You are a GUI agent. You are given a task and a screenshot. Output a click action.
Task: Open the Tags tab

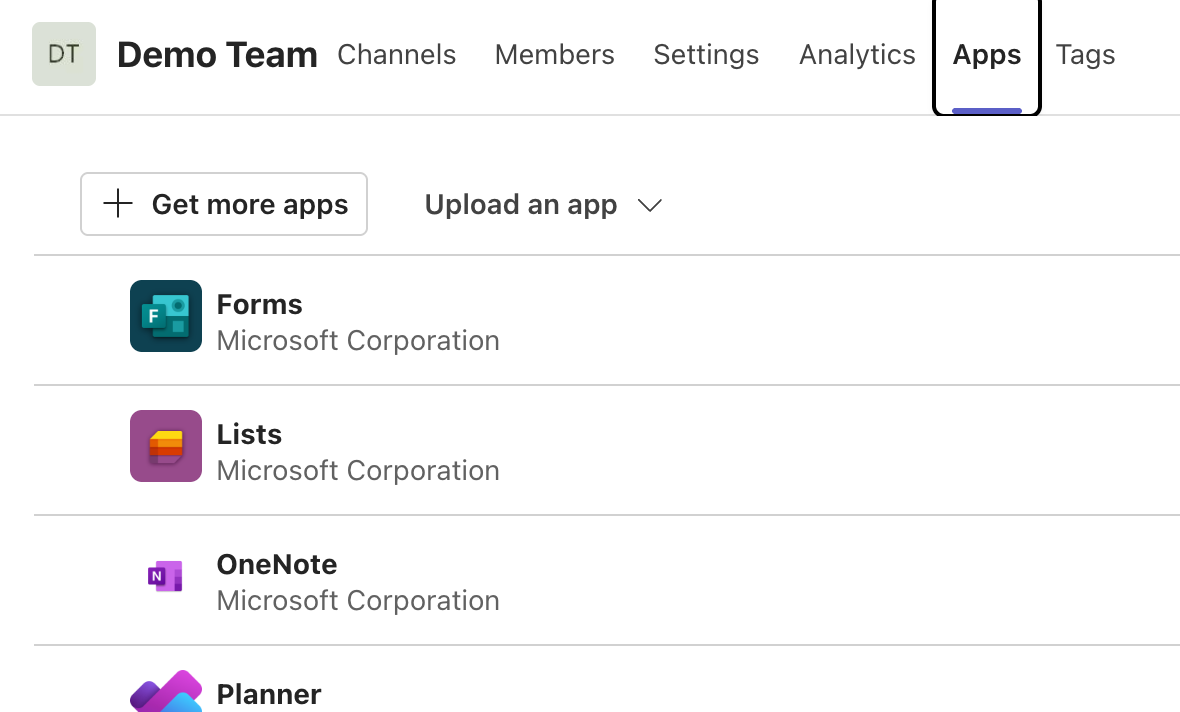1085,55
